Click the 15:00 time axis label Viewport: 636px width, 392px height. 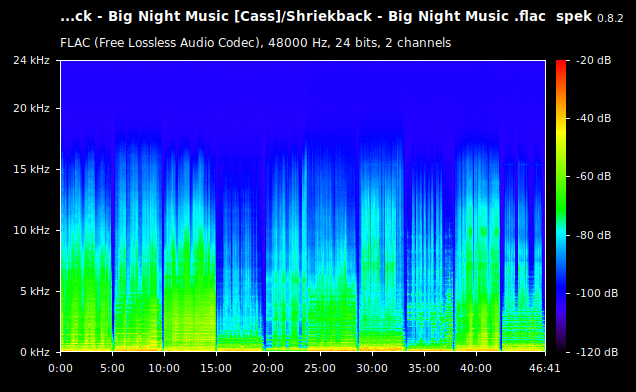pyautogui.click(x=216, y=368)
